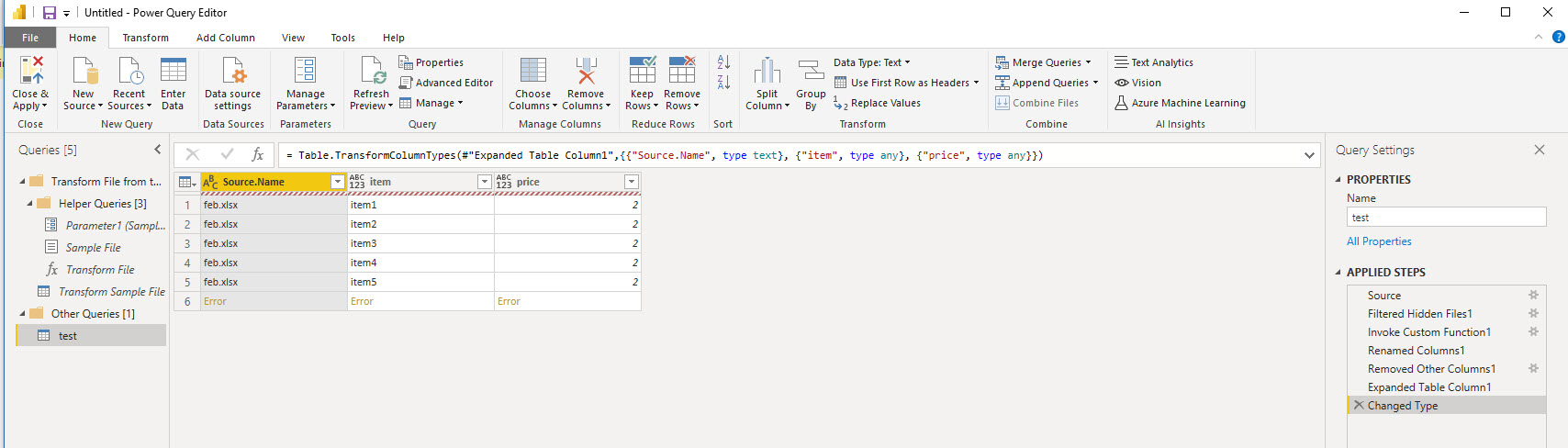Screen dimensions: 1568x448
Task: Click the Remove Columns icon
Action: coord(586,71)
